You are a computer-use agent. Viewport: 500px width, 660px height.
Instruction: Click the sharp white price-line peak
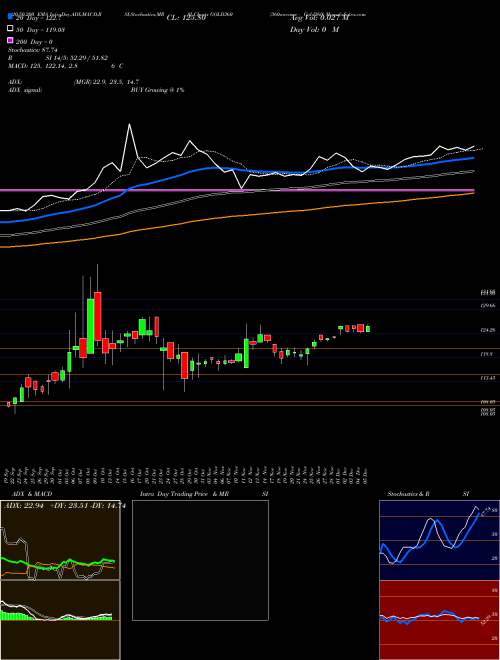(x=129, y=124)
